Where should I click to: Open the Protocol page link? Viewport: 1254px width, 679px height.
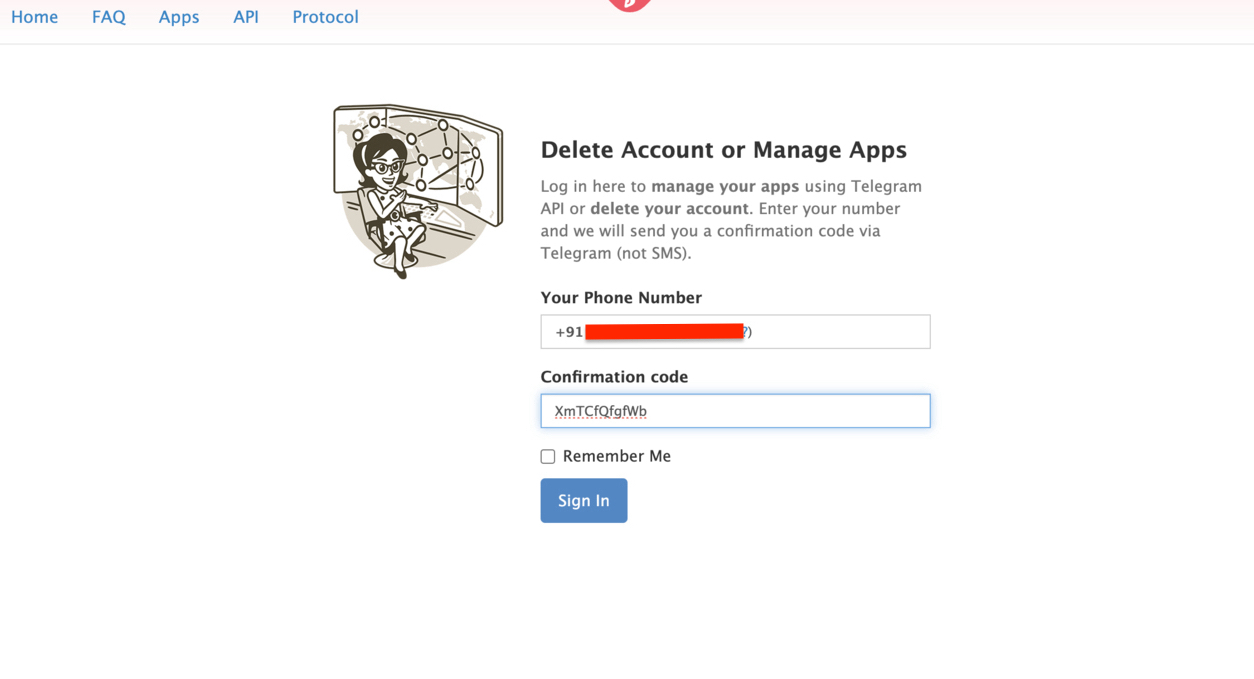(325, 17)
